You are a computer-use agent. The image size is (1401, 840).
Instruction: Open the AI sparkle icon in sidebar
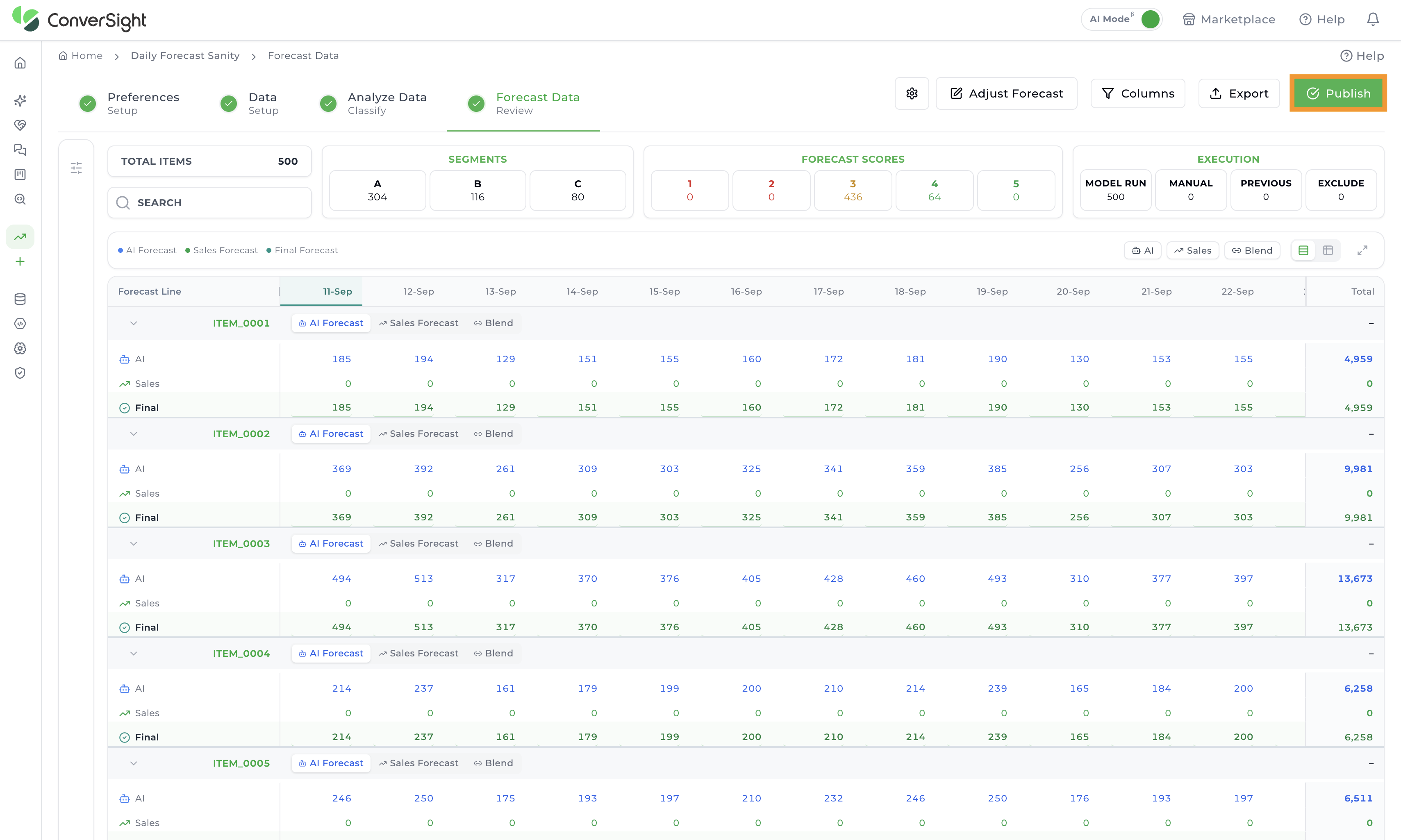point(20,101)
